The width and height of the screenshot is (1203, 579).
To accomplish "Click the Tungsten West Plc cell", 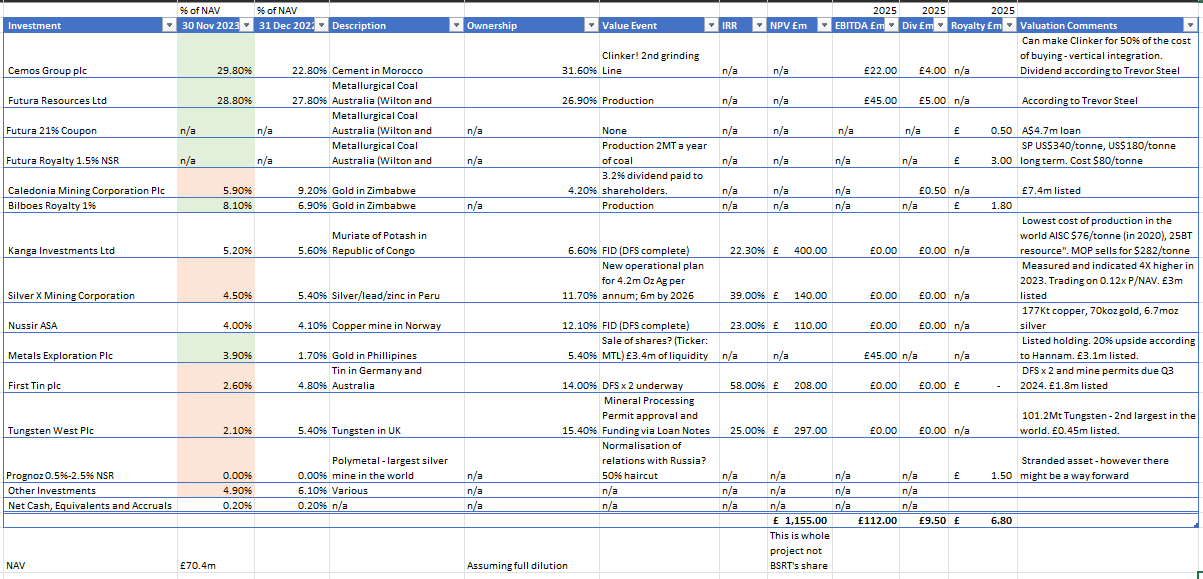I will (90, 416).
